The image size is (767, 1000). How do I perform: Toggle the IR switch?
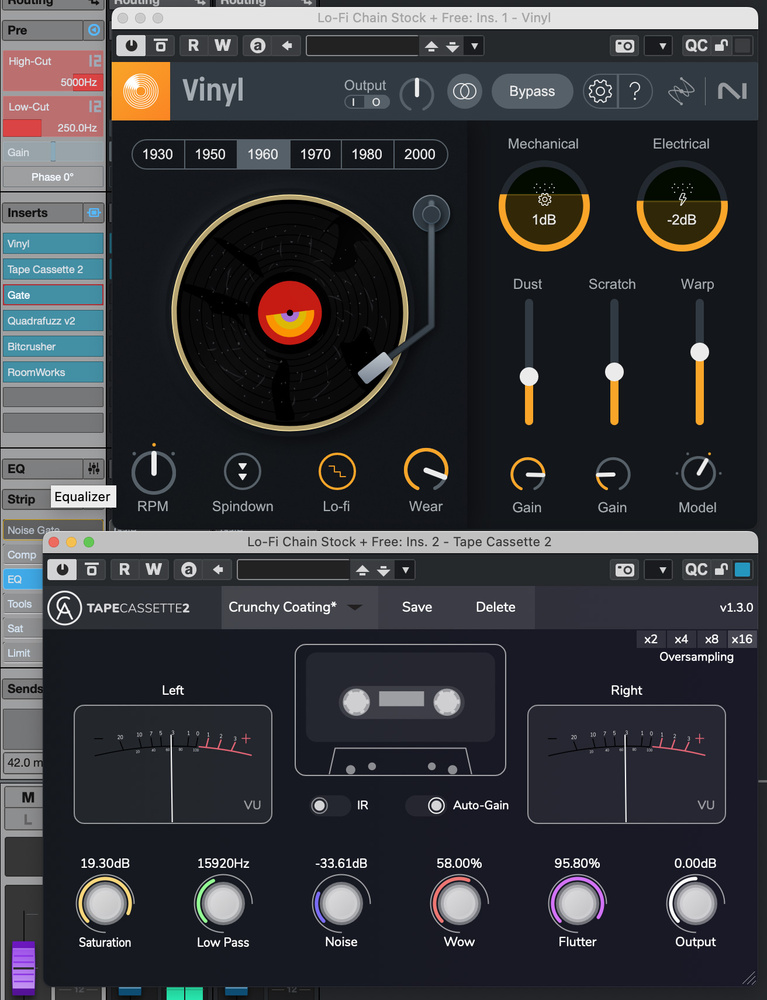pos(329,805)
